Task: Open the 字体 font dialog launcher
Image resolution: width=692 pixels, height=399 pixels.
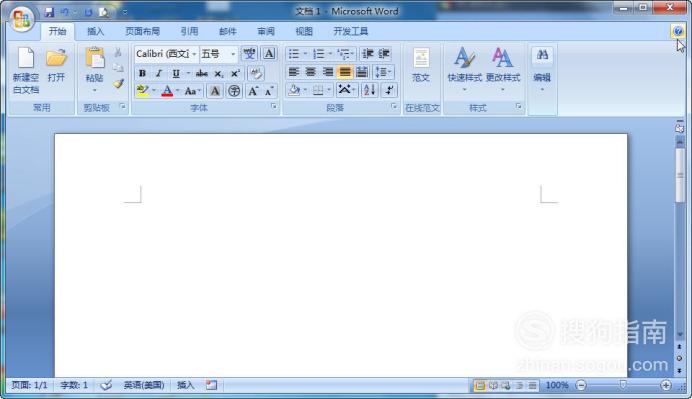Action: [274, 106]
